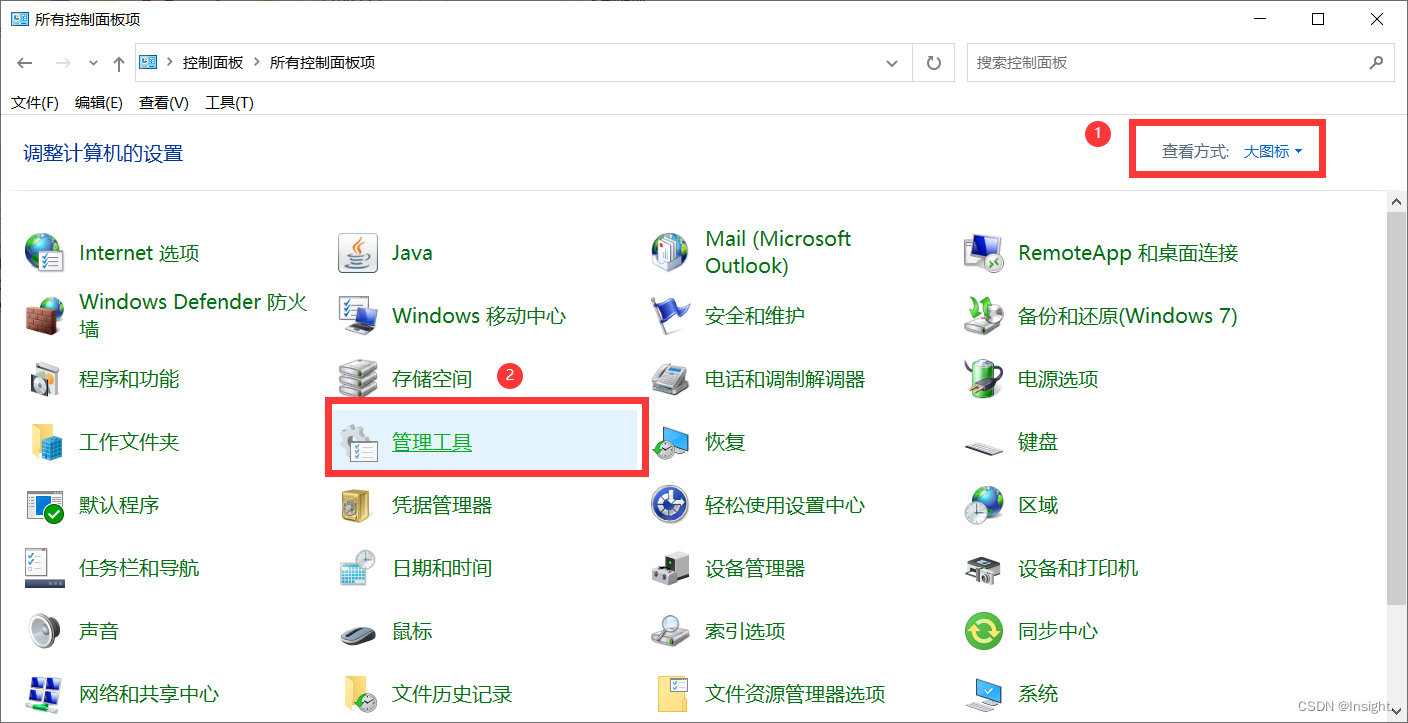Open the 设备和打印机 icon
This screenshot has width=1408, height=723.
(983, 570)
